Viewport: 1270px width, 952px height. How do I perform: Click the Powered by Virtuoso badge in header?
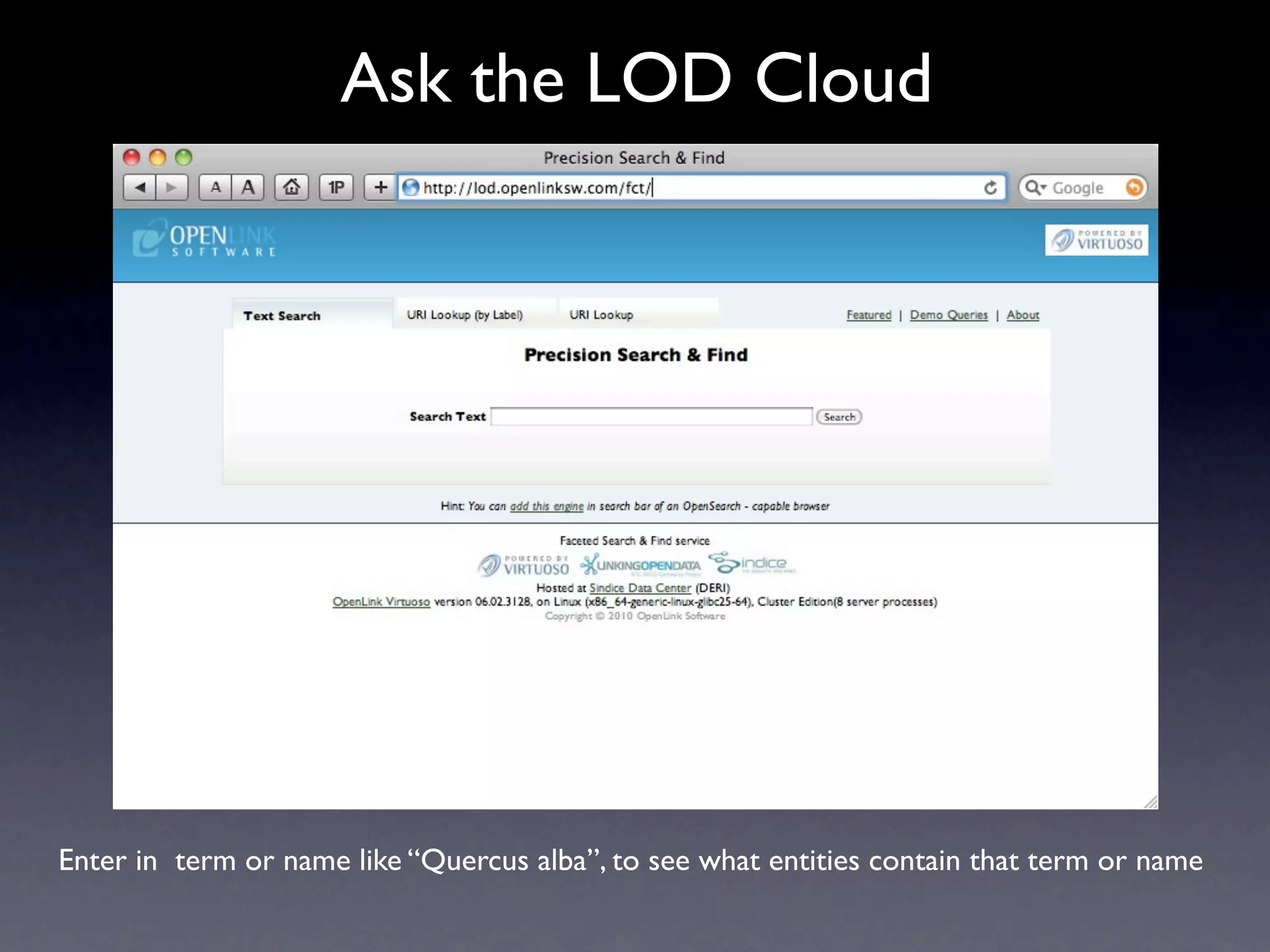[x=1096, y=240]
